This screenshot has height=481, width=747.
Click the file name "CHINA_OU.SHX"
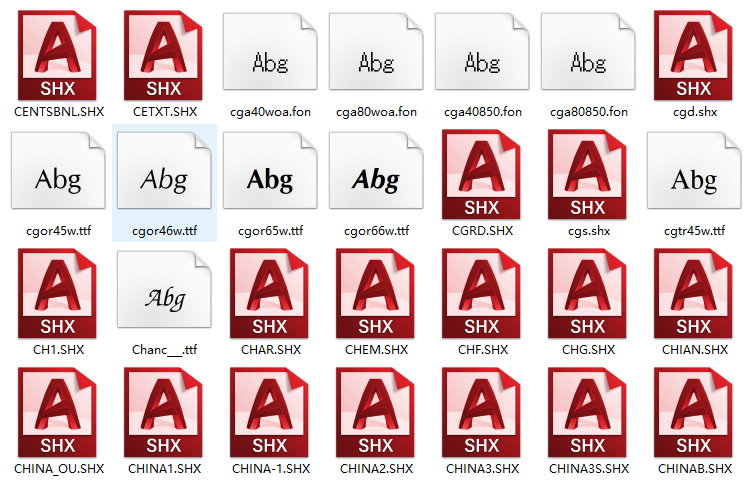(59, 469)
